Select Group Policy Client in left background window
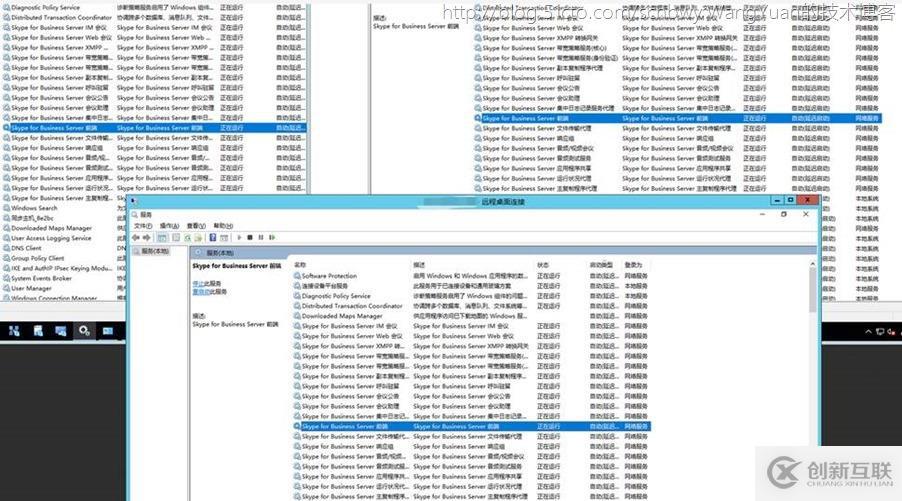The width and height of the screenshot is (902, 501). click(x=38, y=258)
